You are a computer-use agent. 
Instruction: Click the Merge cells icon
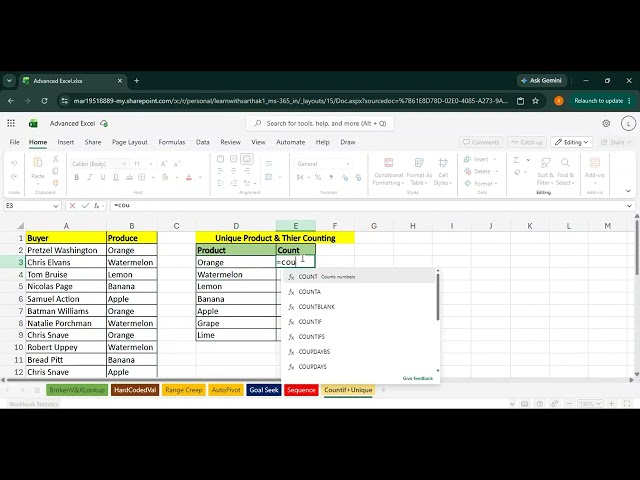pos(269,177)
